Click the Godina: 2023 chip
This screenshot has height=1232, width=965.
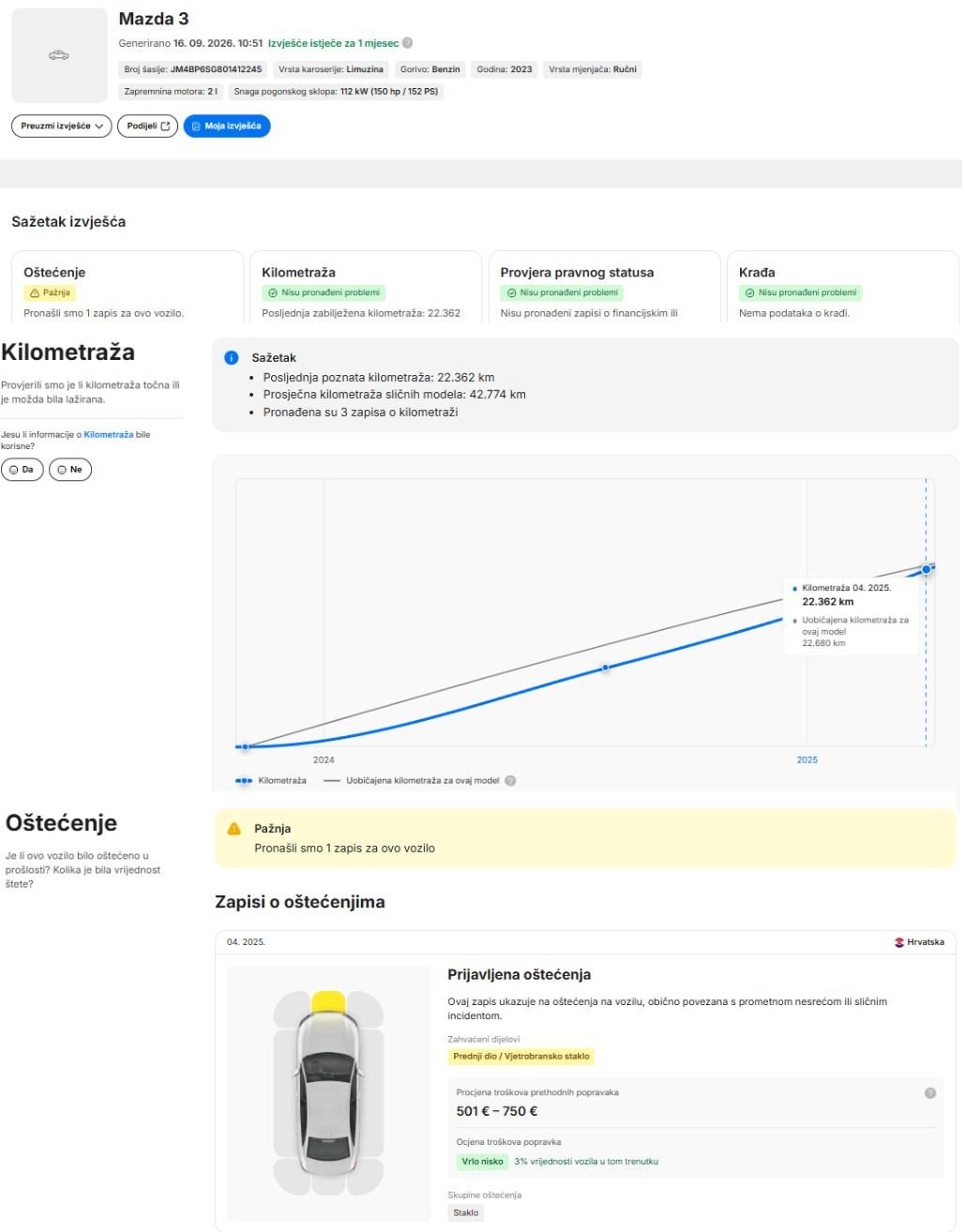pos(505,69)
